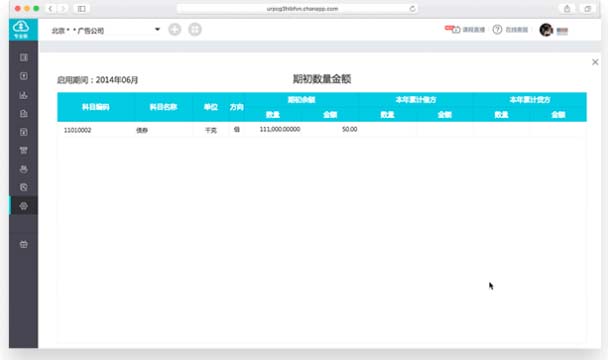Open the question mark online help icon
This screenshot has width=608, height=360.
tap(497, 29)
